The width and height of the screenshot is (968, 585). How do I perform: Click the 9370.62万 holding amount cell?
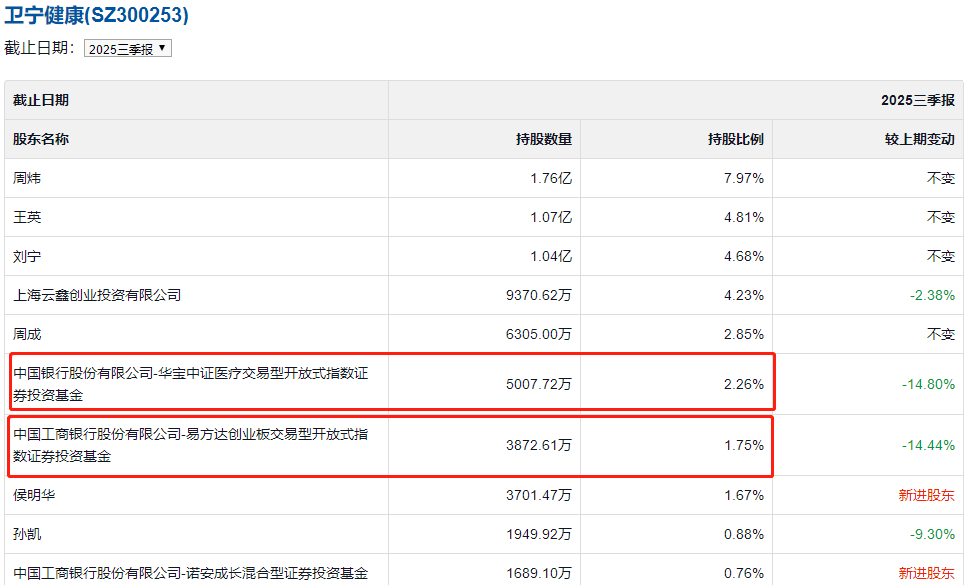click(x=540, y=295)
